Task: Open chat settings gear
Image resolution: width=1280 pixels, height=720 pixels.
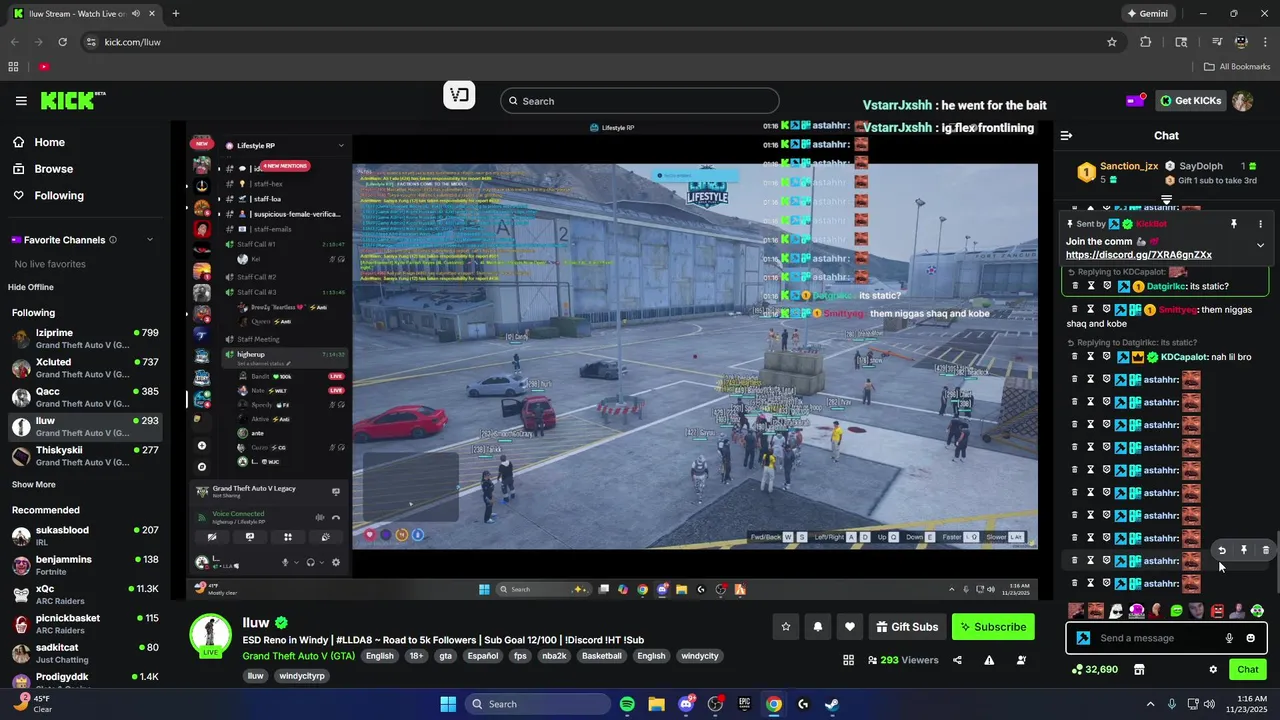Action: tap(1213, 669)
